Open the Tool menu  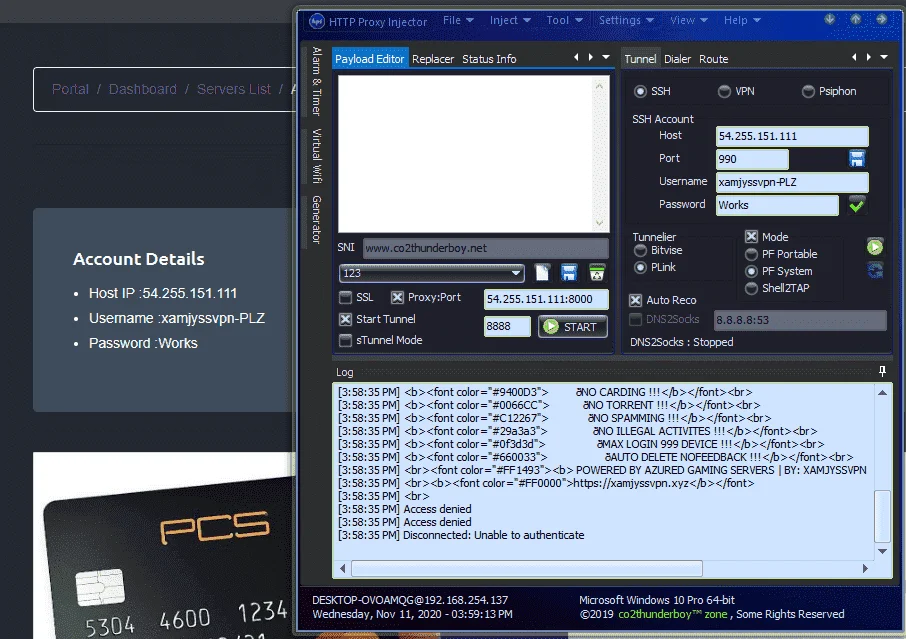(565, 20)
